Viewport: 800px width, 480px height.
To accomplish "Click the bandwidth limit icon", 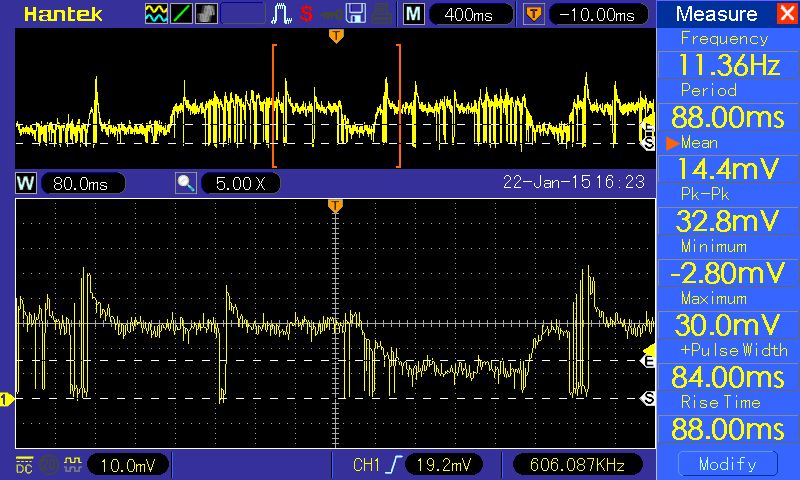I will [x=49, y=465].
